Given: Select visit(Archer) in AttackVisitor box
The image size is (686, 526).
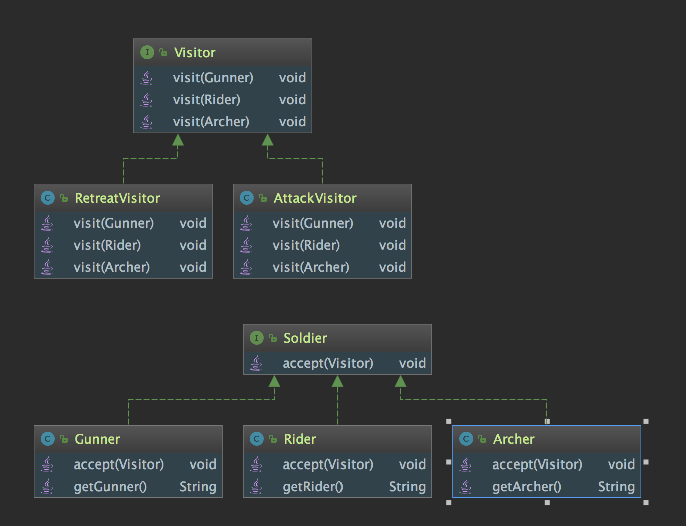Looking at the screenshot, I should 311,267.
